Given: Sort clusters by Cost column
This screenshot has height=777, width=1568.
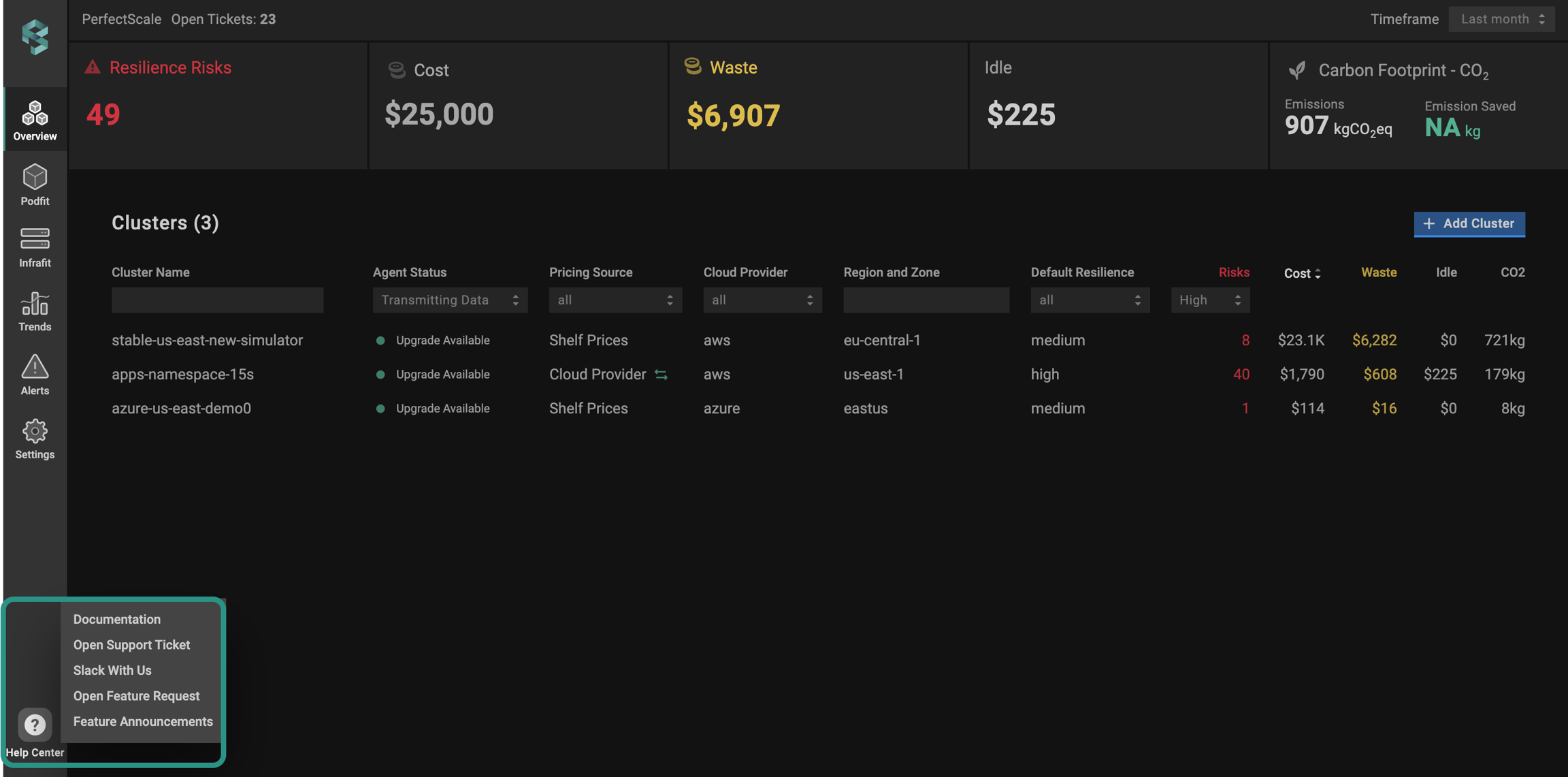Looking at the screenshot, I should click(1302, 273).
